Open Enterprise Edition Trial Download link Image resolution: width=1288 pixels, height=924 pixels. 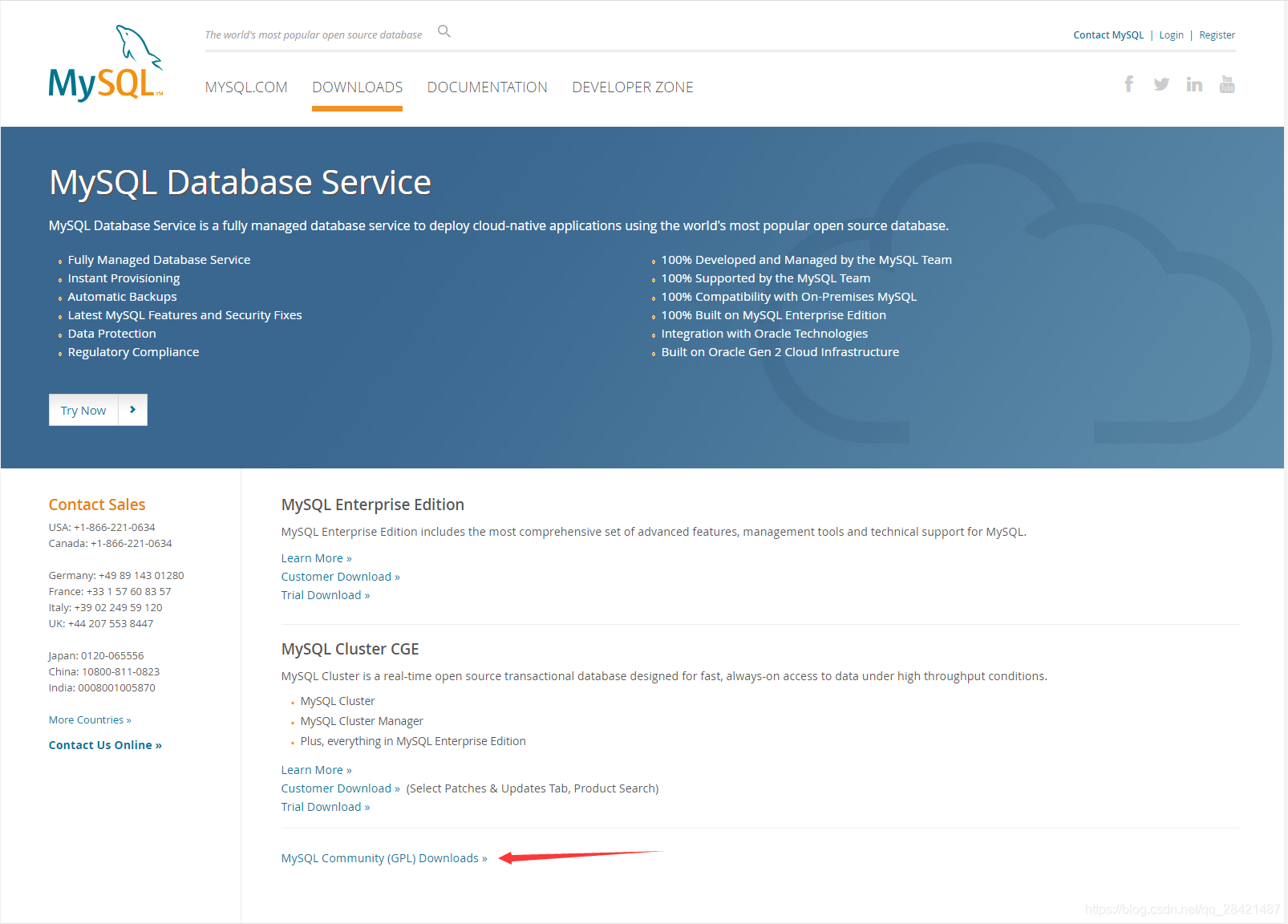326,595
